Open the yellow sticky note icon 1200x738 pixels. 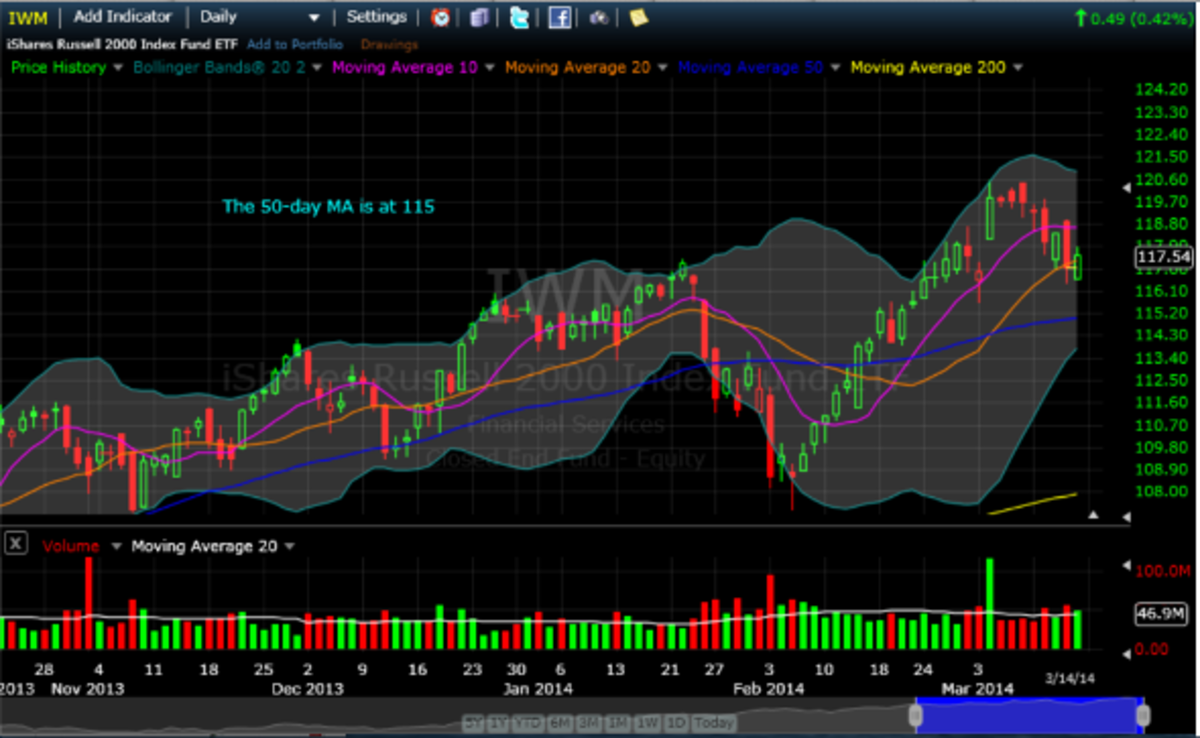coord(637,17)
